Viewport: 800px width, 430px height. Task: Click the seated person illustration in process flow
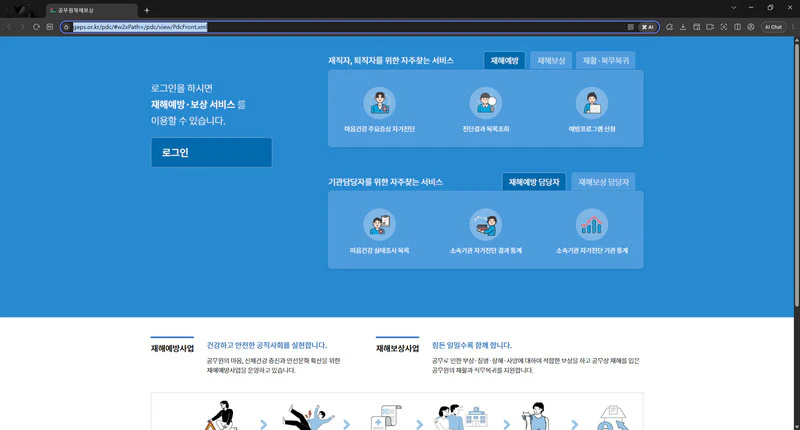tap(221, 416)
